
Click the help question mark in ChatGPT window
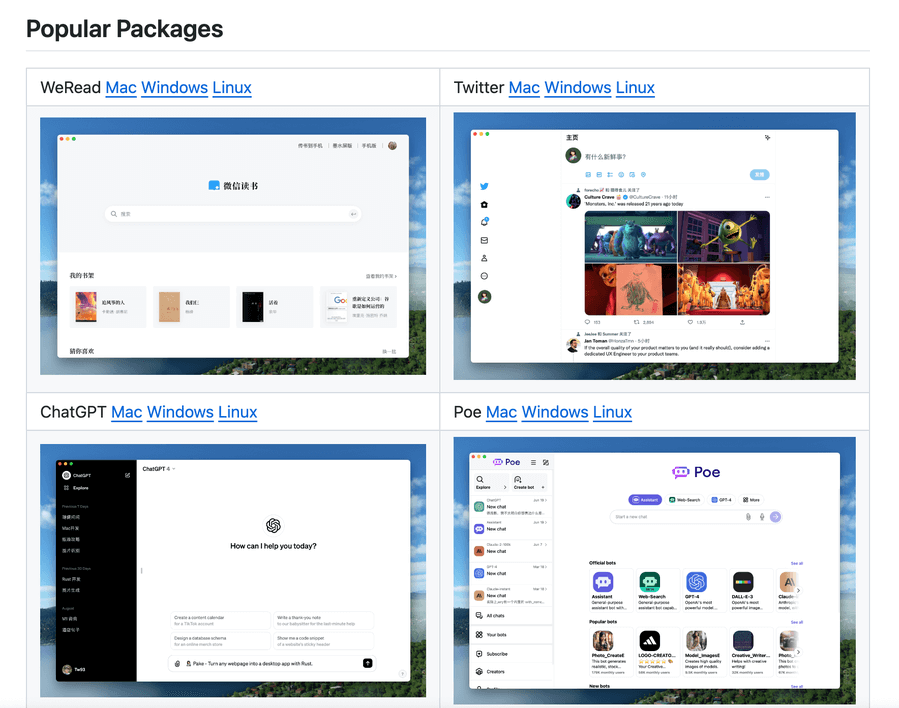tap(402, 674)
